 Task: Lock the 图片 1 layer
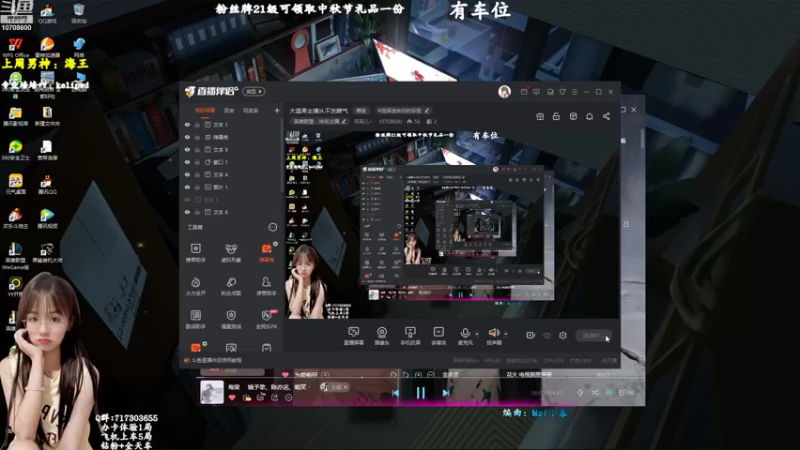click(197, 187)
